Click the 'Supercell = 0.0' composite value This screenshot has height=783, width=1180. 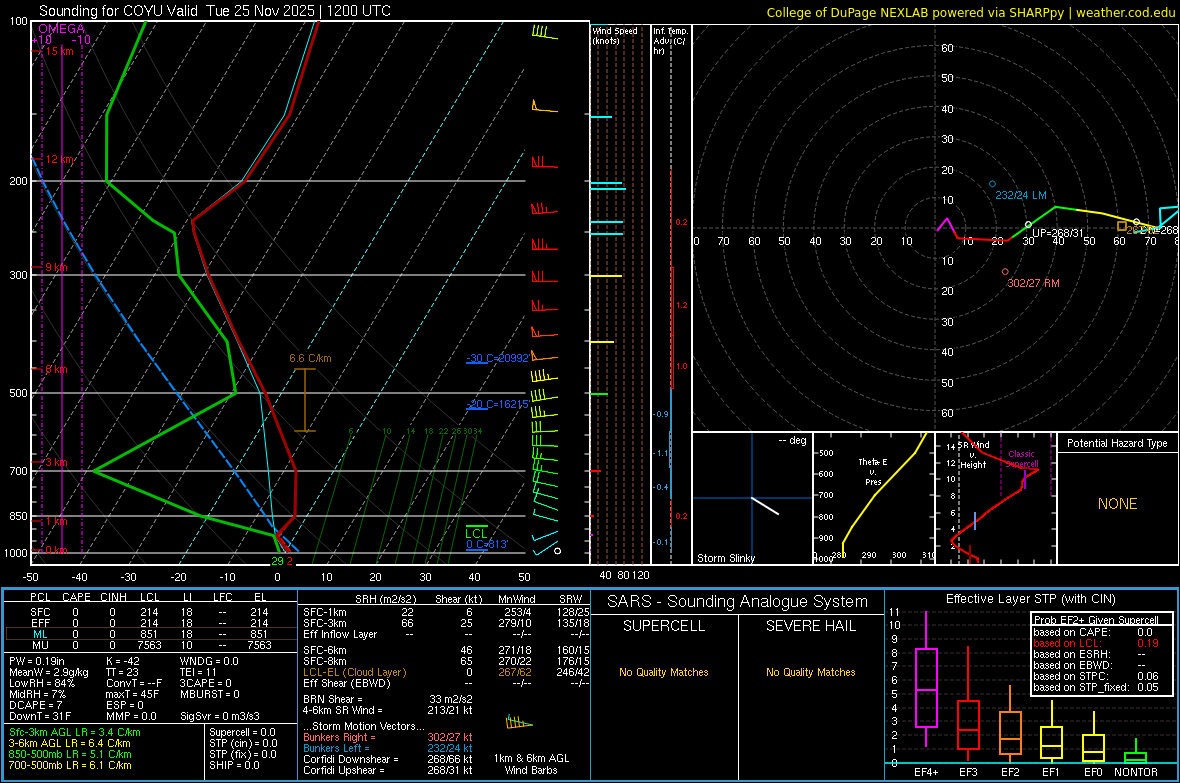point(242,732)
